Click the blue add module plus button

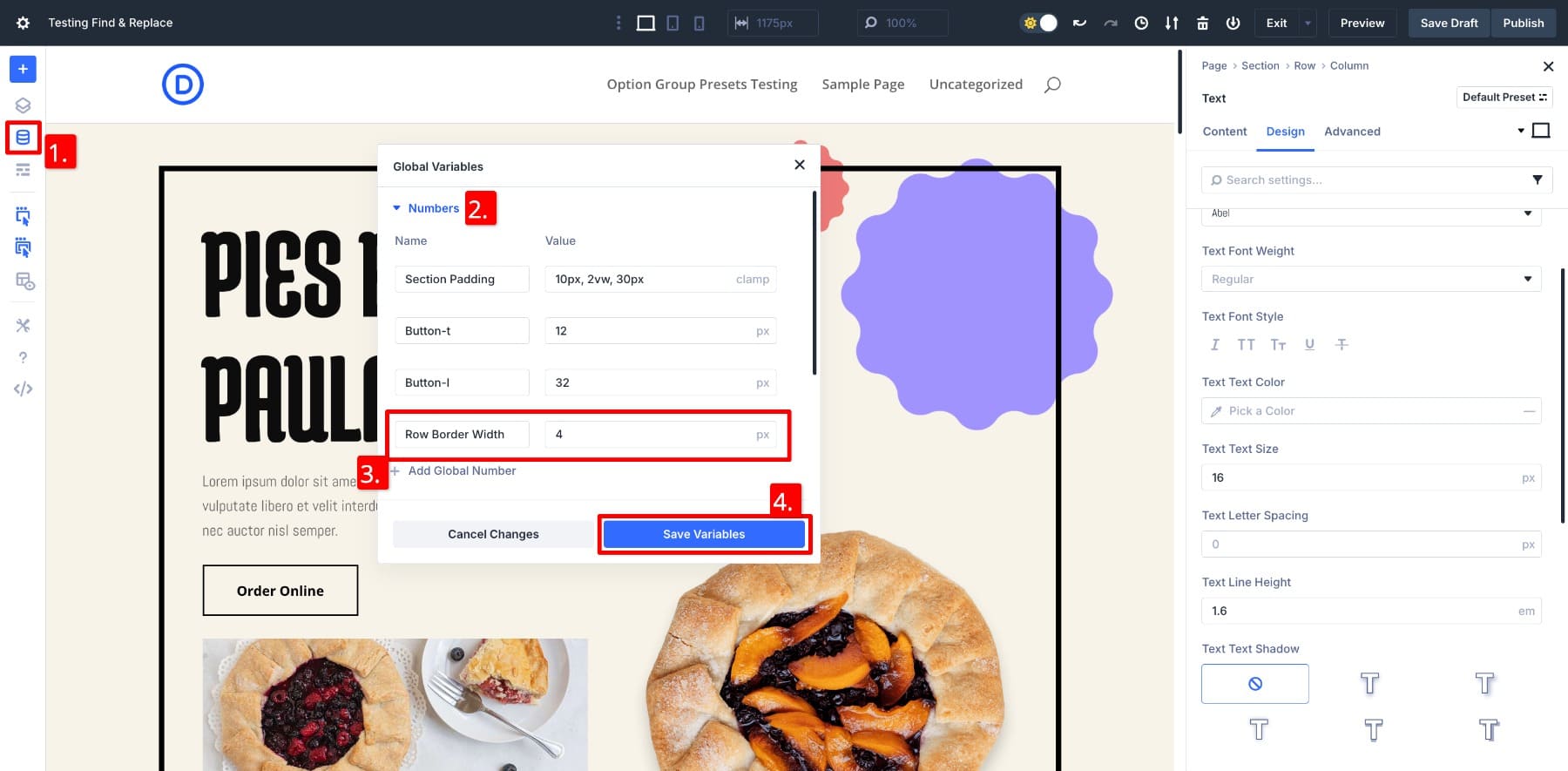coord(23,69)
